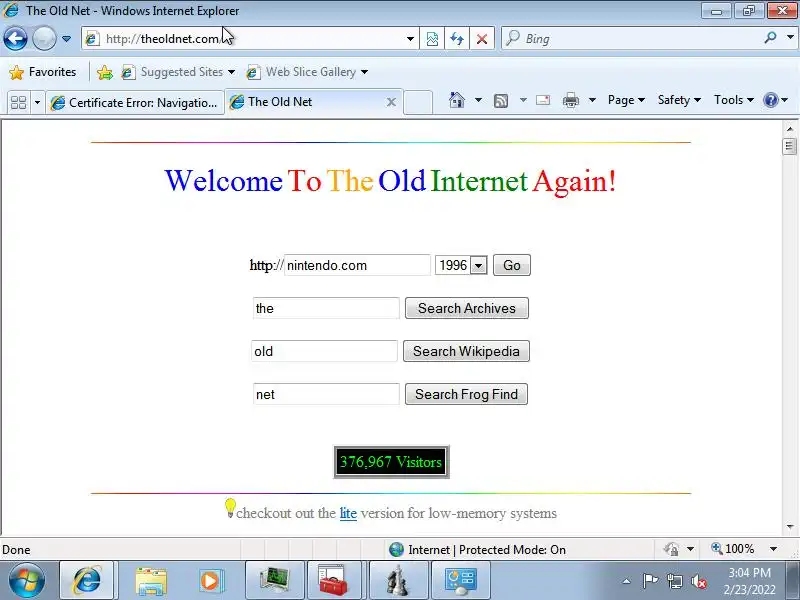The height and width of the screenshot is (600, 800).
Task: Expand the Print options dropdown arrow
Action: (592, 100)
